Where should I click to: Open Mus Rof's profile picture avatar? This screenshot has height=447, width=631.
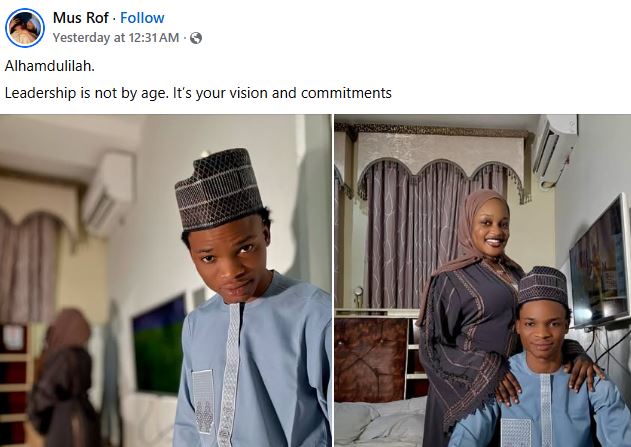[x=26, y=28]
